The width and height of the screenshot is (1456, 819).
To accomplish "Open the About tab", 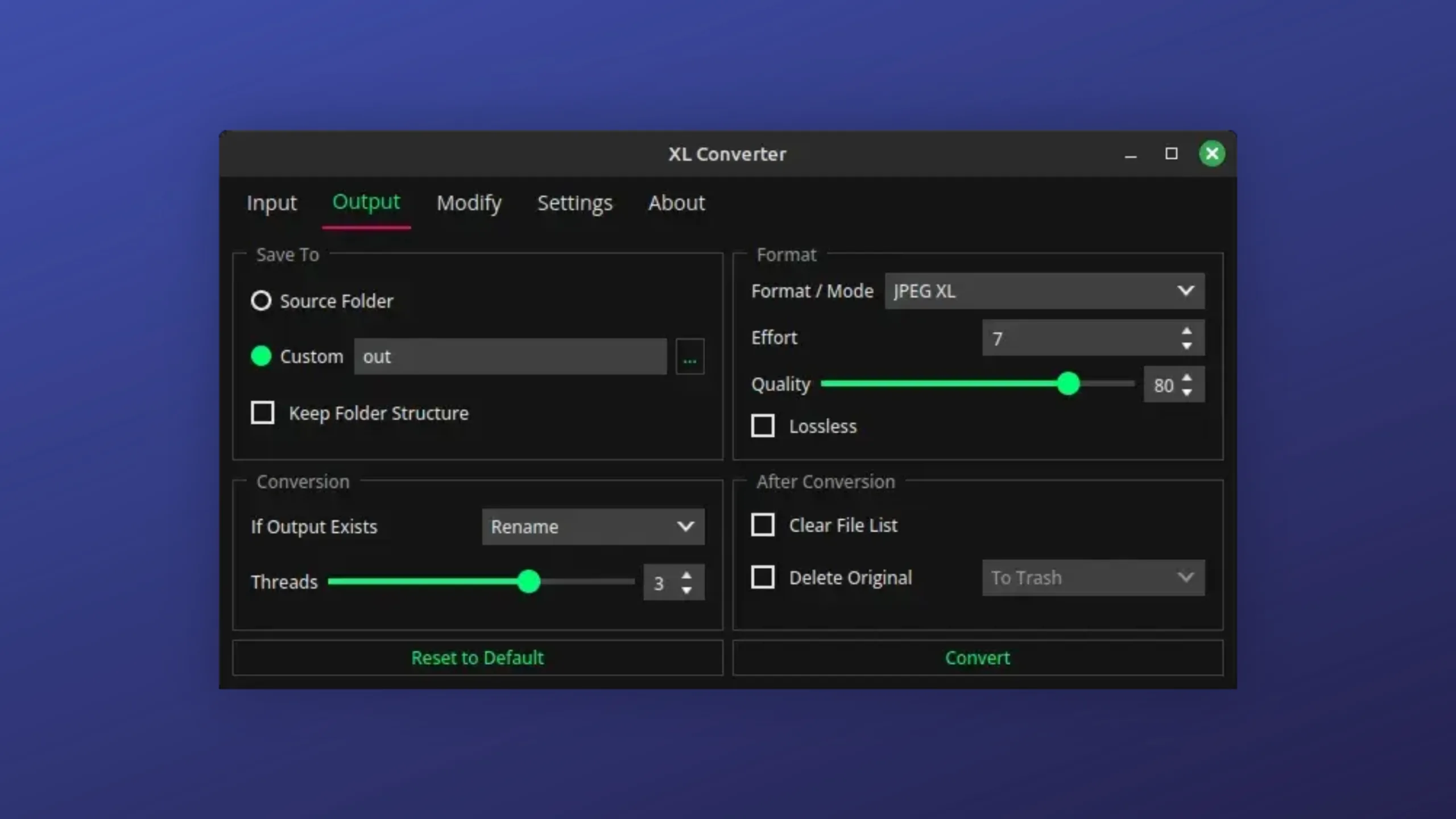I will click(677, 203).
